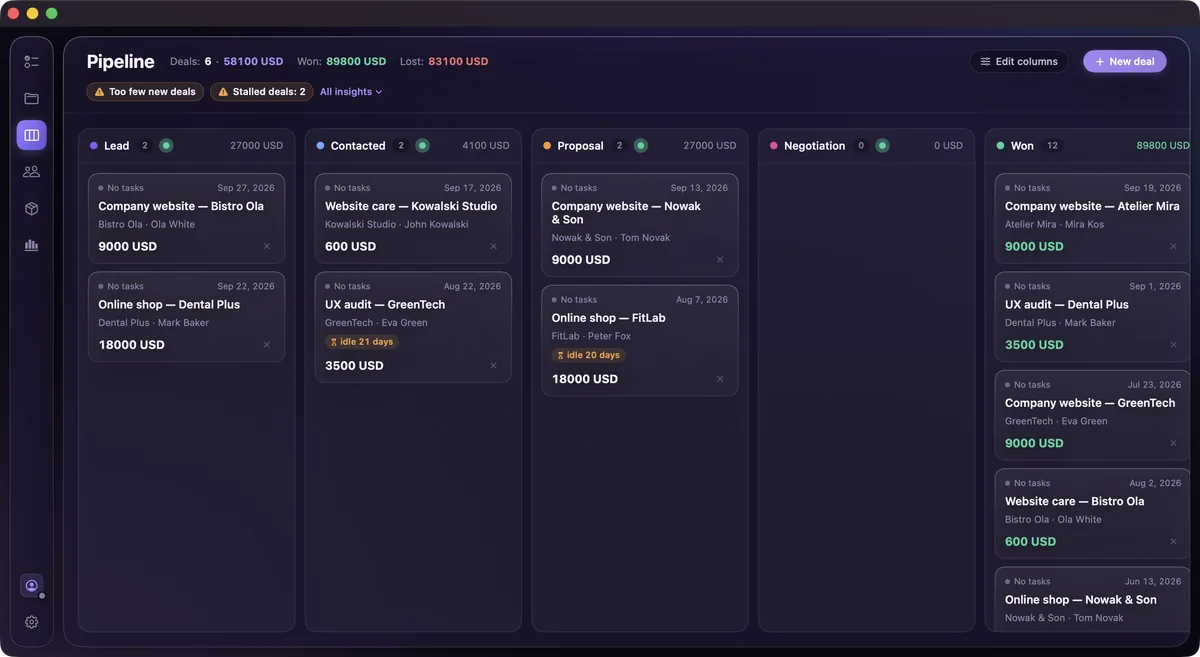Expand the All insights dropdown
1200x657 pixels.
tap(351, 92)
